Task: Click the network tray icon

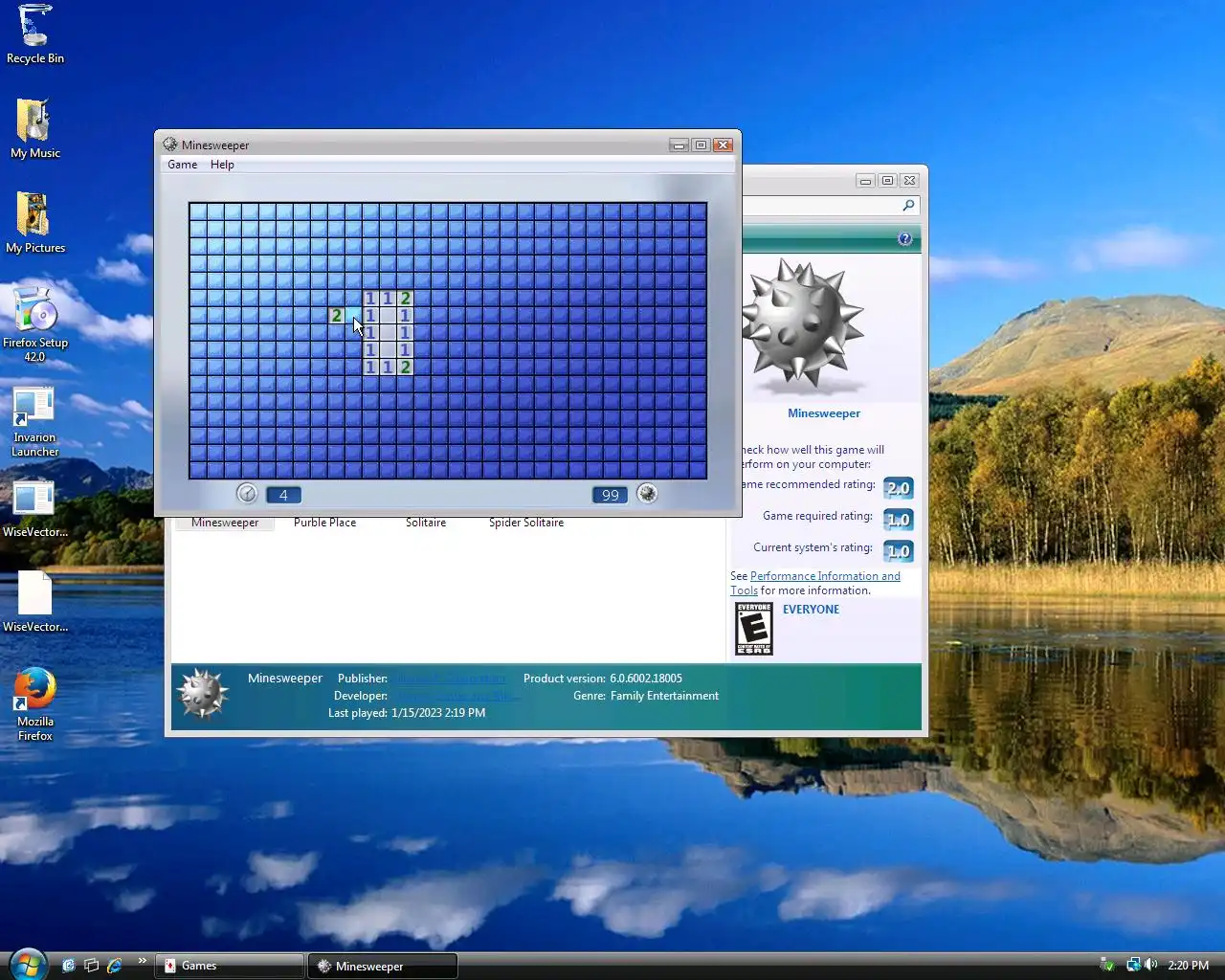Action: (x=1134, y=965)
